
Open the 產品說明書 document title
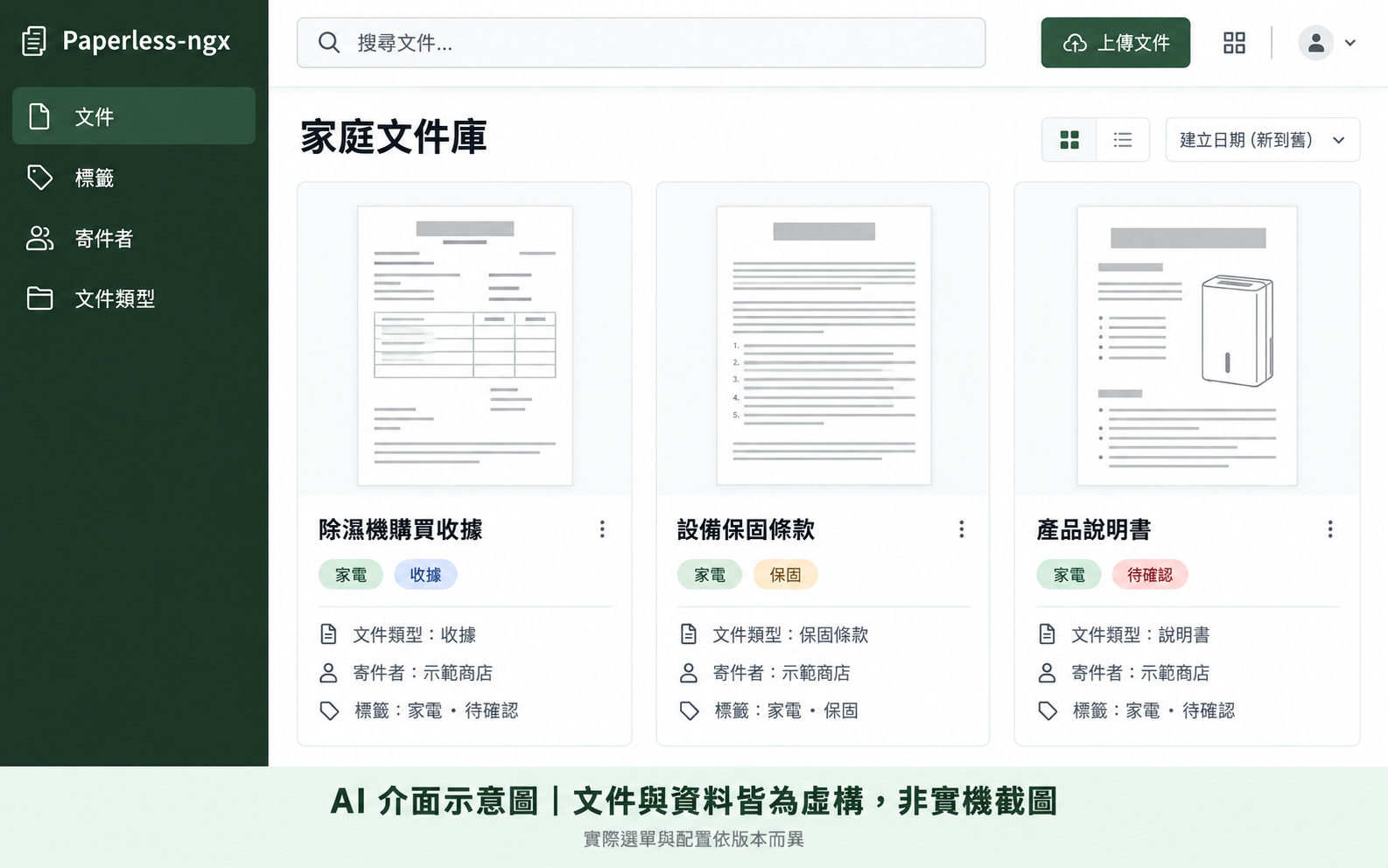point(1094,529)
